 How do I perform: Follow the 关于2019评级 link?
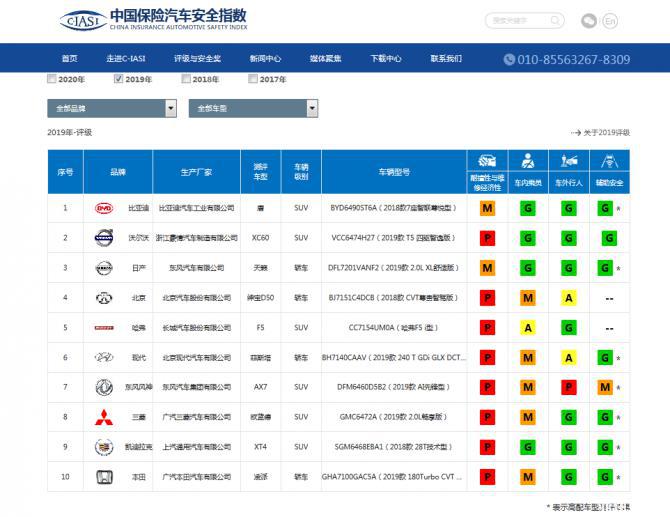point(600,132)
